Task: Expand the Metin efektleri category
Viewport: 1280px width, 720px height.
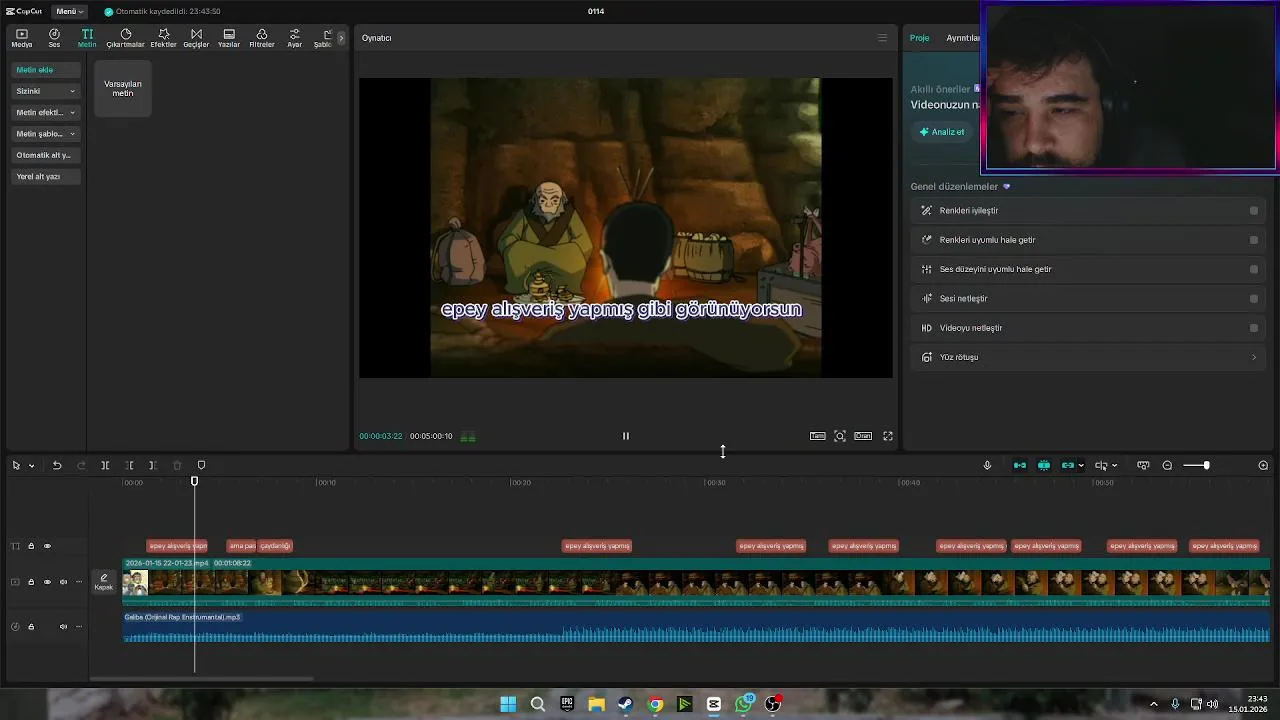Action: click(x=46, y=112)
